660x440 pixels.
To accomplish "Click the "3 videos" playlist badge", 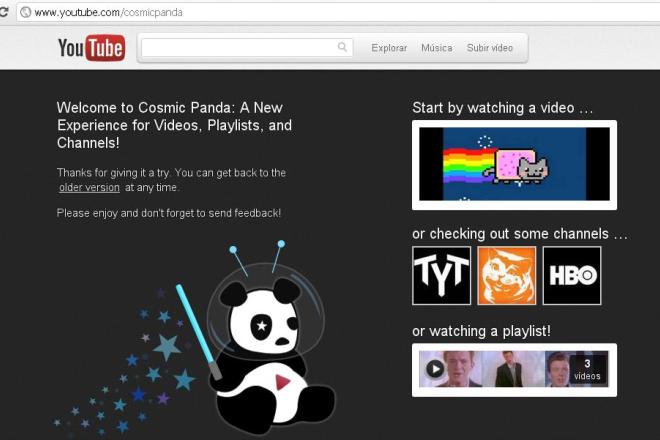I will pyautogui.click(x=588, y=370).
